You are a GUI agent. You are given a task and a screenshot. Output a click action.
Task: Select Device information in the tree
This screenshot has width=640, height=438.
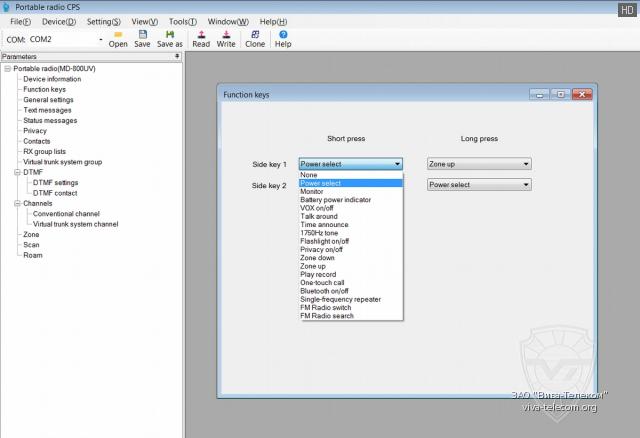pos(52,79)
